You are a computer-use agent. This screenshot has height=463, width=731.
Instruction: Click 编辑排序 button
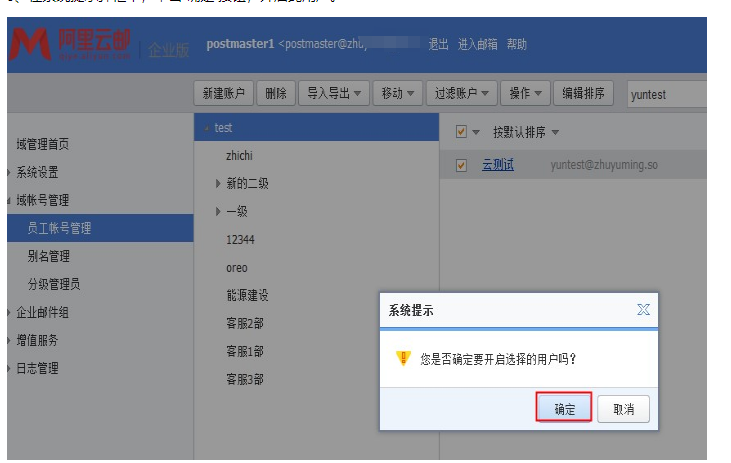click(583, 93)
